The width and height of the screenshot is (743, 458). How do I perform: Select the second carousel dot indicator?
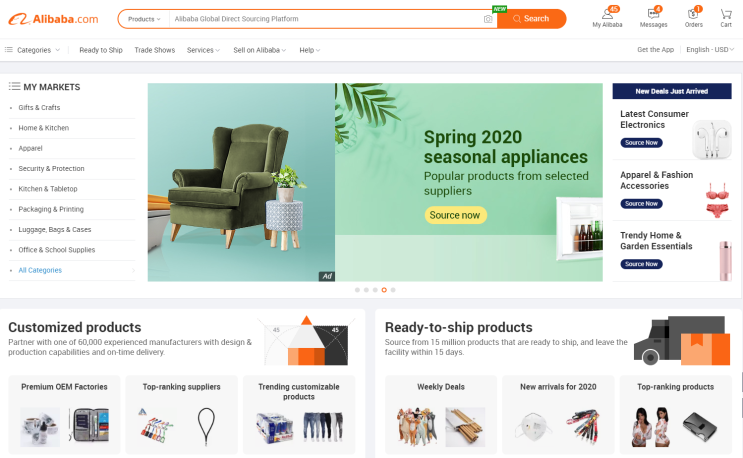click(x=366, y=290)
